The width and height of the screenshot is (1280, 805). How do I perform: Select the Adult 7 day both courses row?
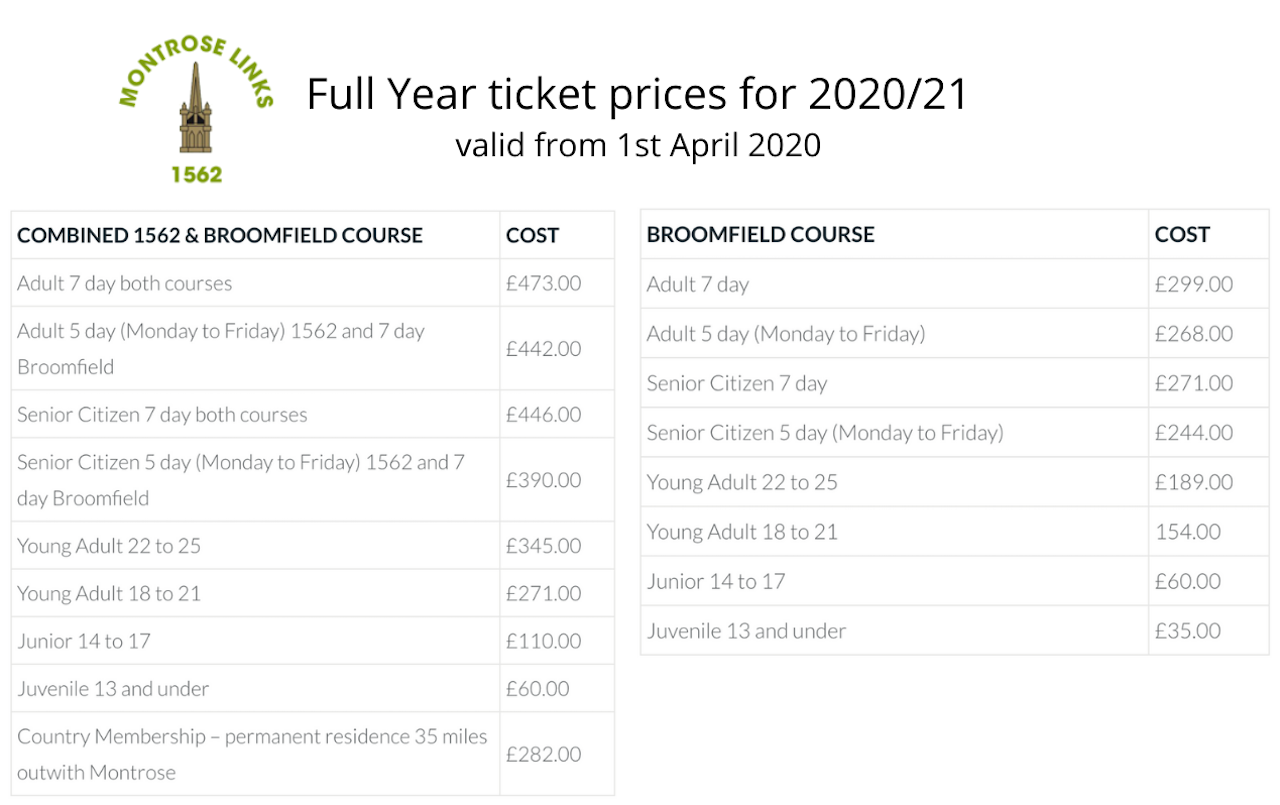point(313,283)
